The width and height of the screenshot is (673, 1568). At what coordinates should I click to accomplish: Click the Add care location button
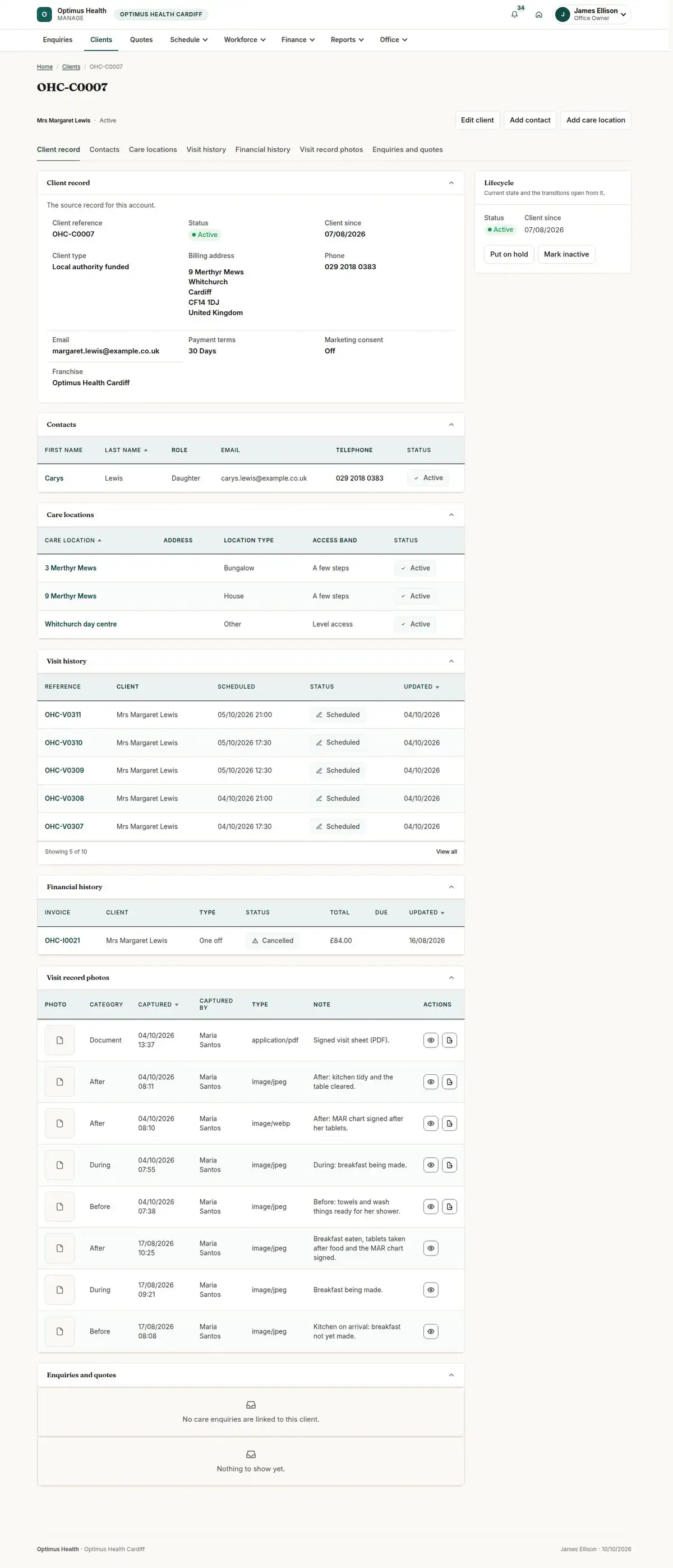coord(596,121)
